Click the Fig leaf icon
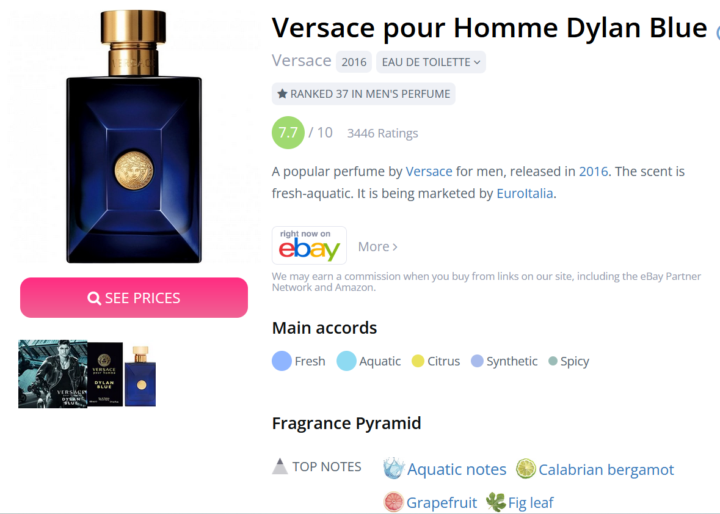 pos(496,502)
